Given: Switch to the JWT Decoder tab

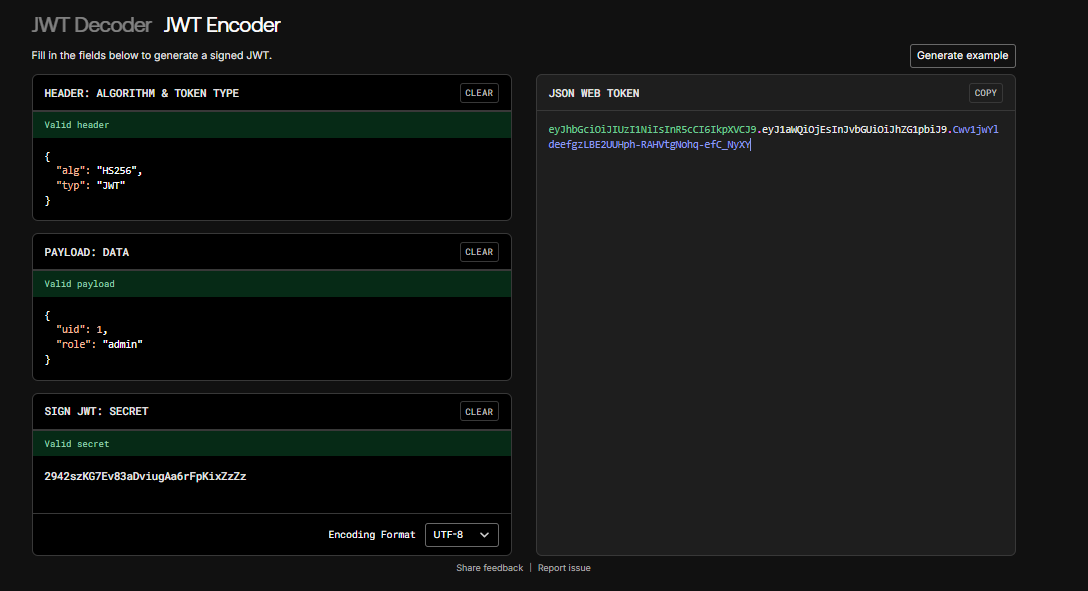Looking at the screenshot, I should (x=91, y=25).
